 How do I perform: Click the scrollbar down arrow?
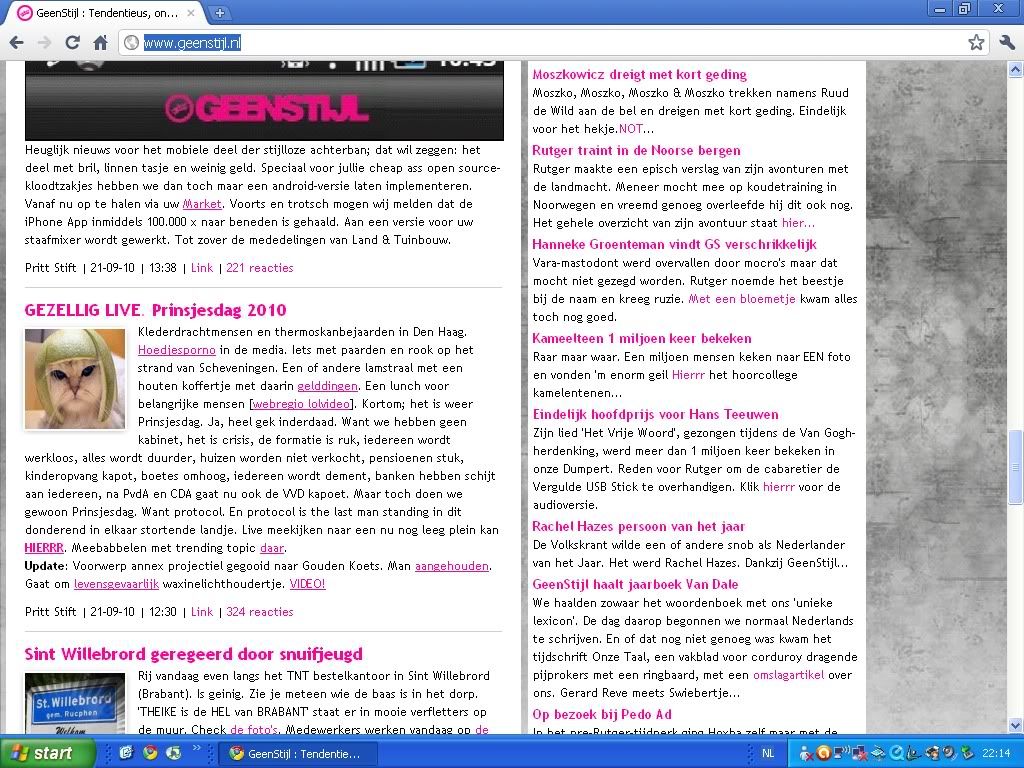[1016, 725]
